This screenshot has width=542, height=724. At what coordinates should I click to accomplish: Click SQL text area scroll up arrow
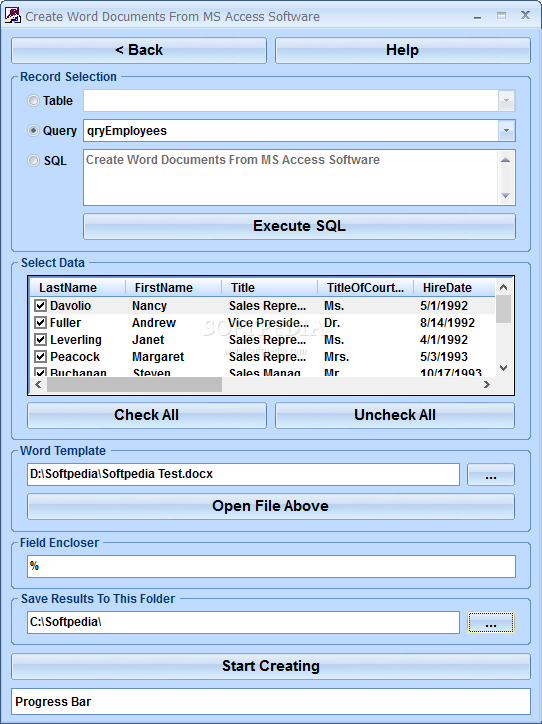[506, 160]
